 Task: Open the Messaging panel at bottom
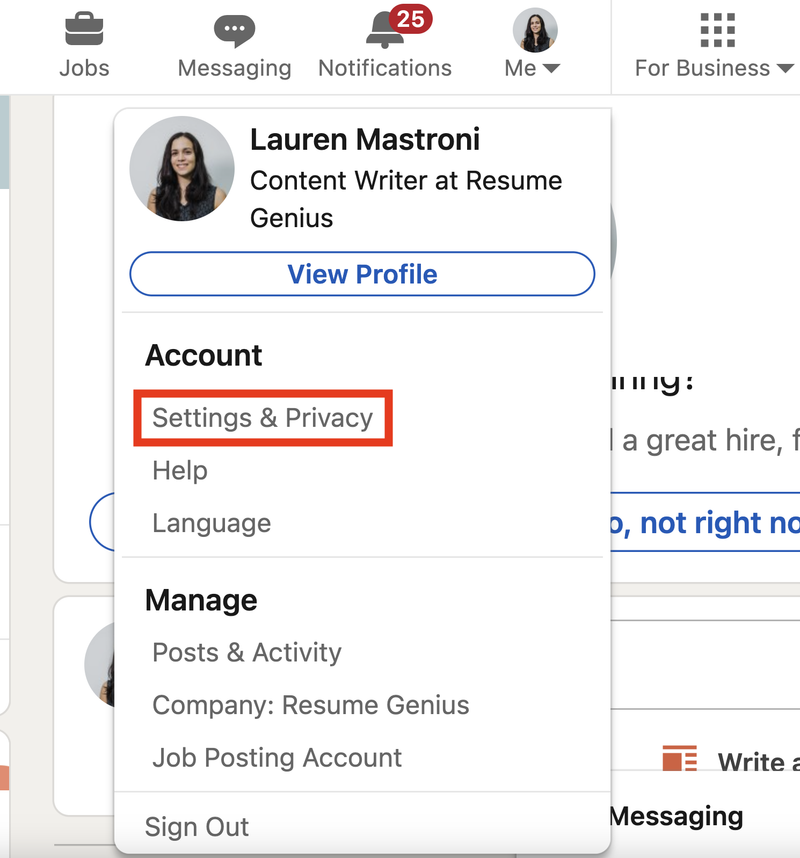click(x=677, y=816)
